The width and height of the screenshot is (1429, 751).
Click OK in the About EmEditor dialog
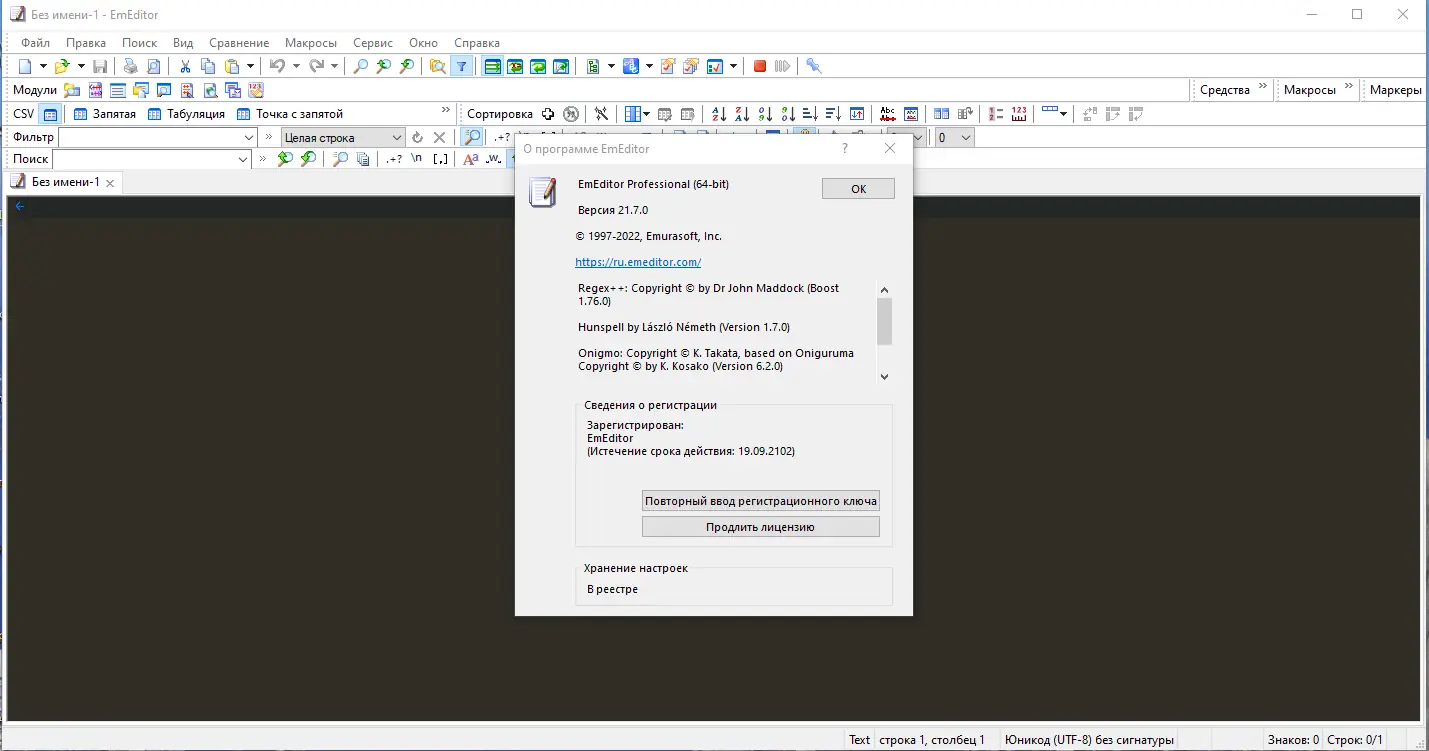click(x=857, y=188)
